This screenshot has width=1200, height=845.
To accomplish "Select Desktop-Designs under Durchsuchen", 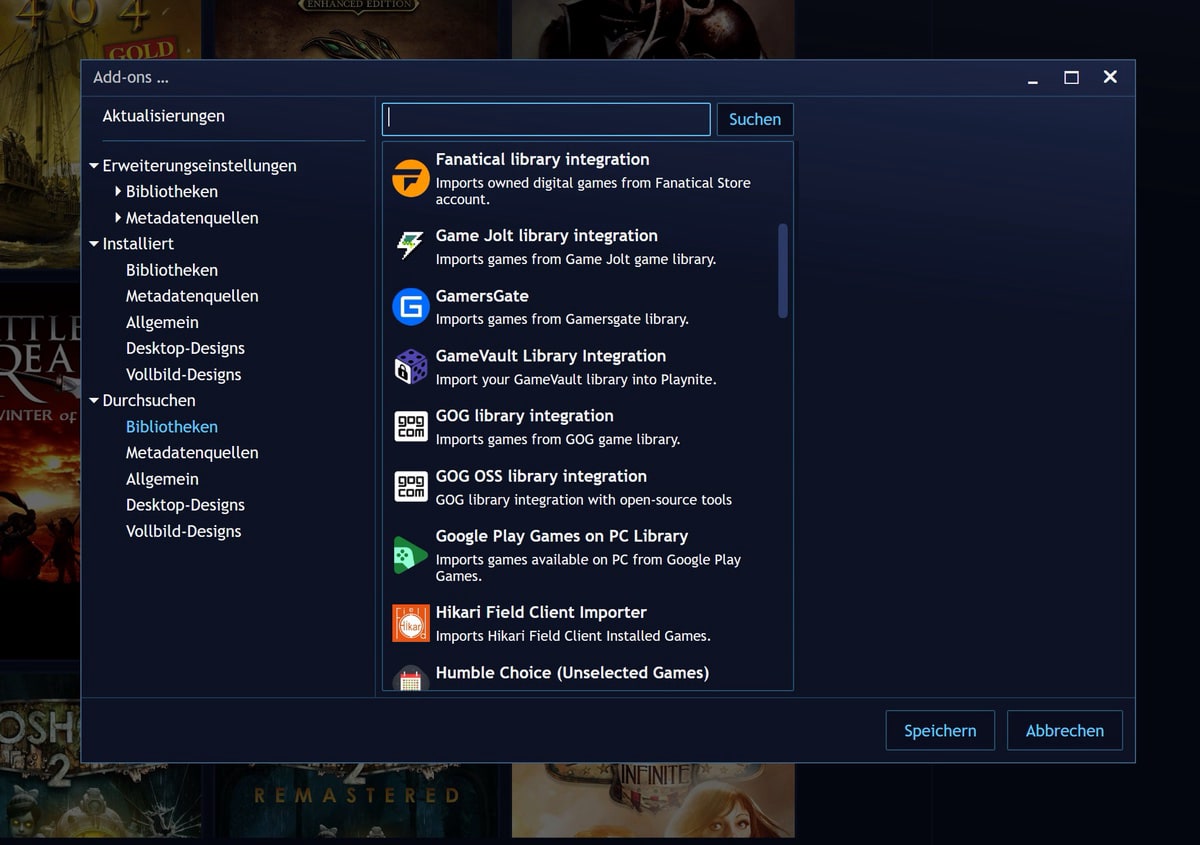I will (185, 505).
